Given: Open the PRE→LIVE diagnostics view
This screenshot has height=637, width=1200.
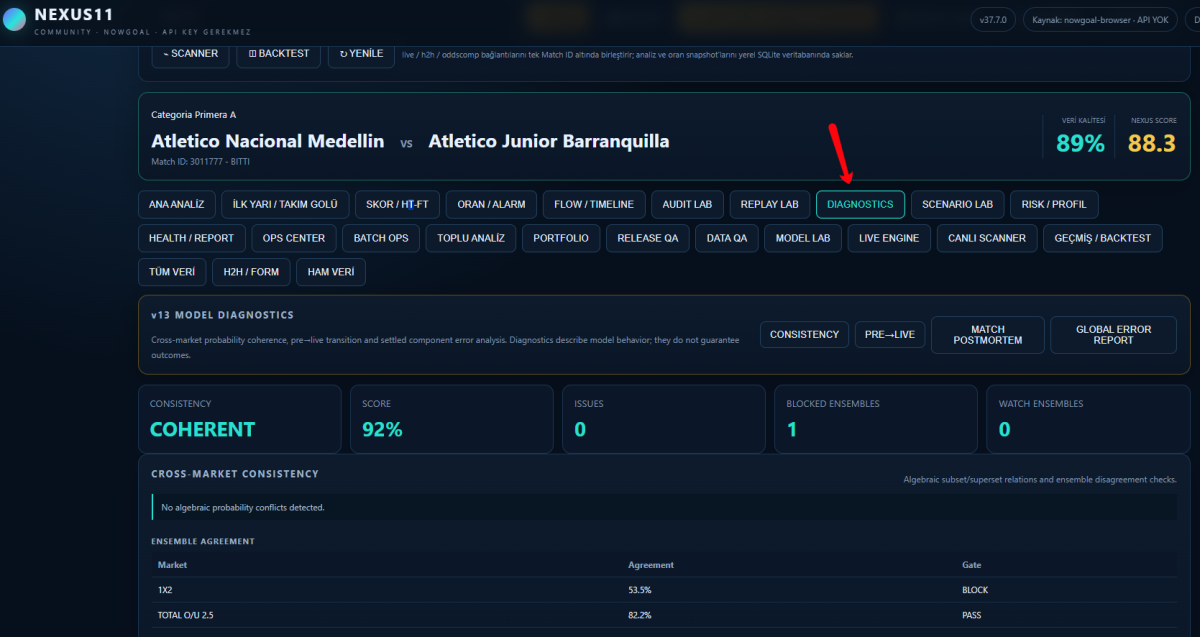Looking at the screenshot, I should tap(890, 334).
